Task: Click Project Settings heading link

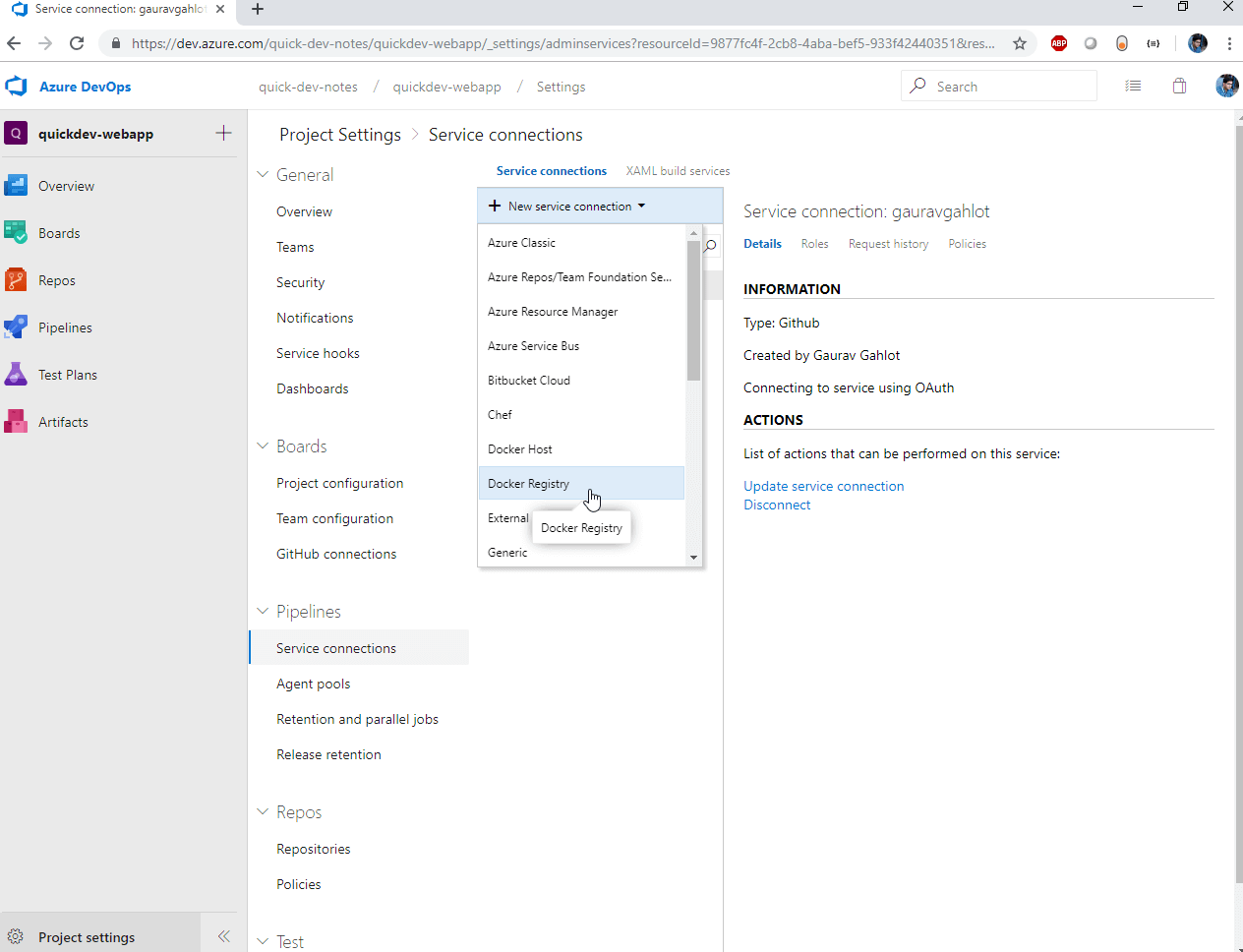Action: 340,135
